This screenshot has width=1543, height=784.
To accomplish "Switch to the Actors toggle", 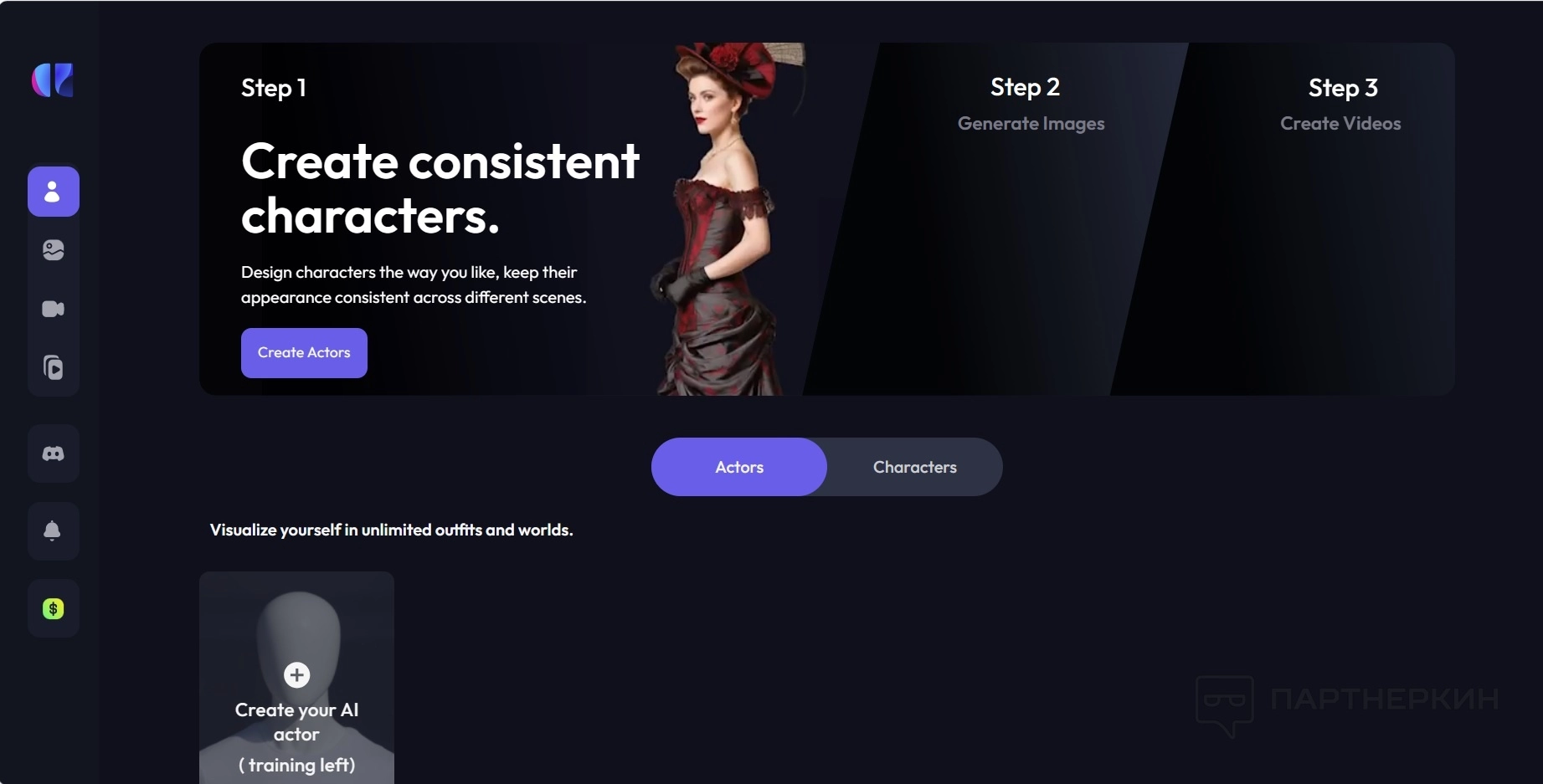I will pyautogui.click(x=739, y=467).
